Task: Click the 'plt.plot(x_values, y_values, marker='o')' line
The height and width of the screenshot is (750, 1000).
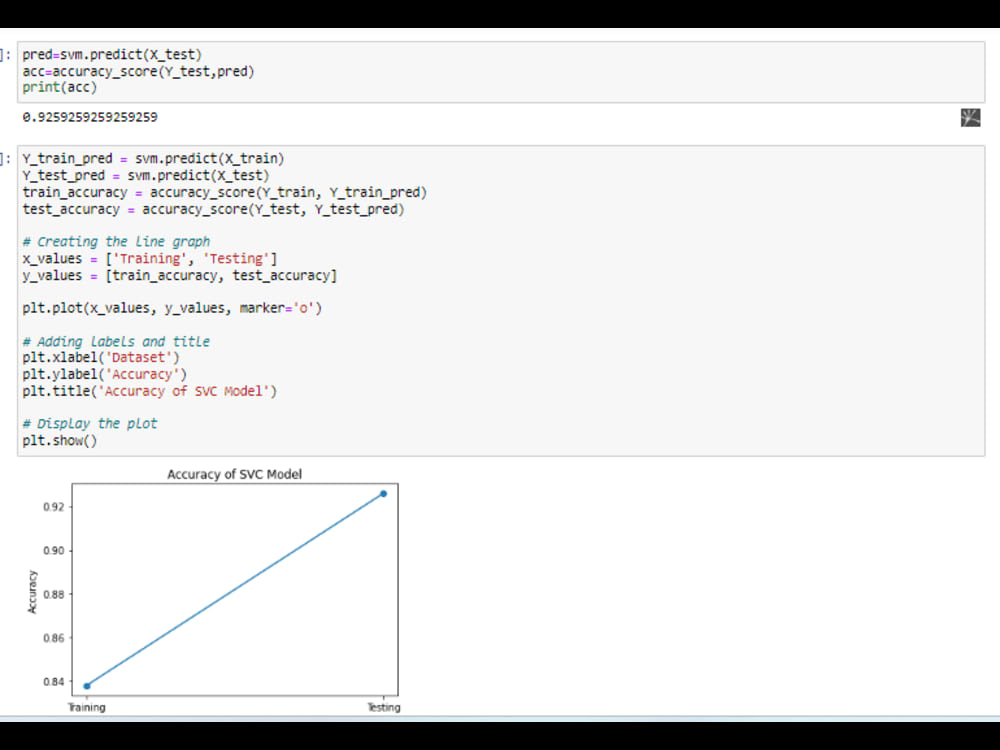Action: 172,309
